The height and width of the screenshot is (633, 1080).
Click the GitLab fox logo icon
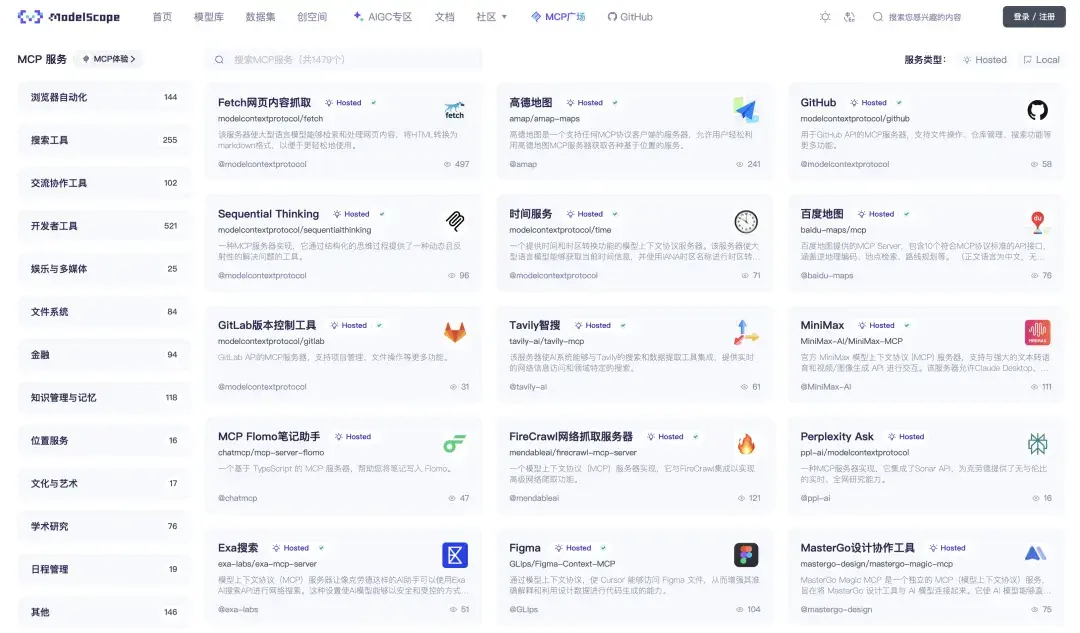[x=455, y=332]
